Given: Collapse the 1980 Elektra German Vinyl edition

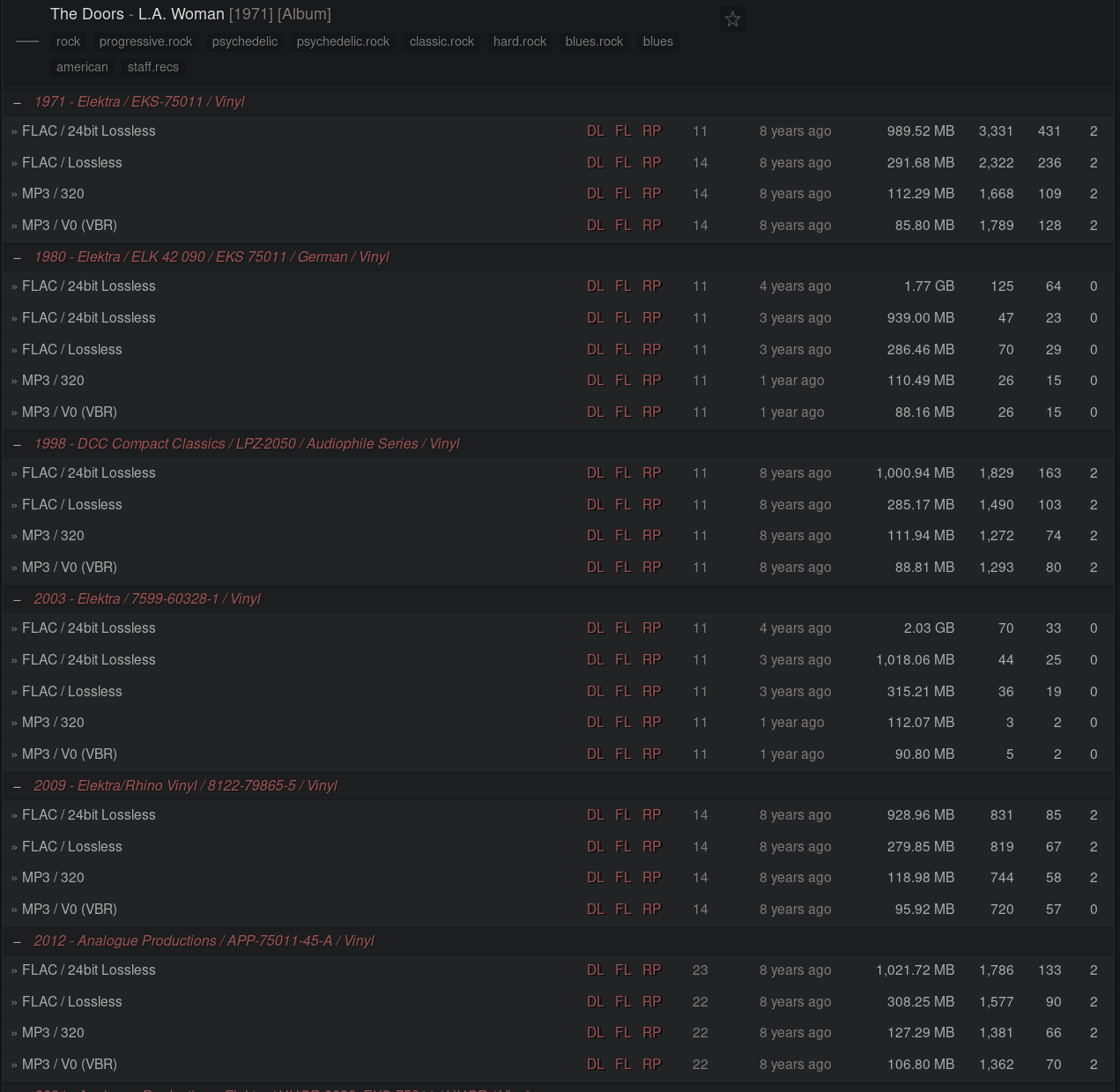Looking at the screenshot, I should (17, 257).
